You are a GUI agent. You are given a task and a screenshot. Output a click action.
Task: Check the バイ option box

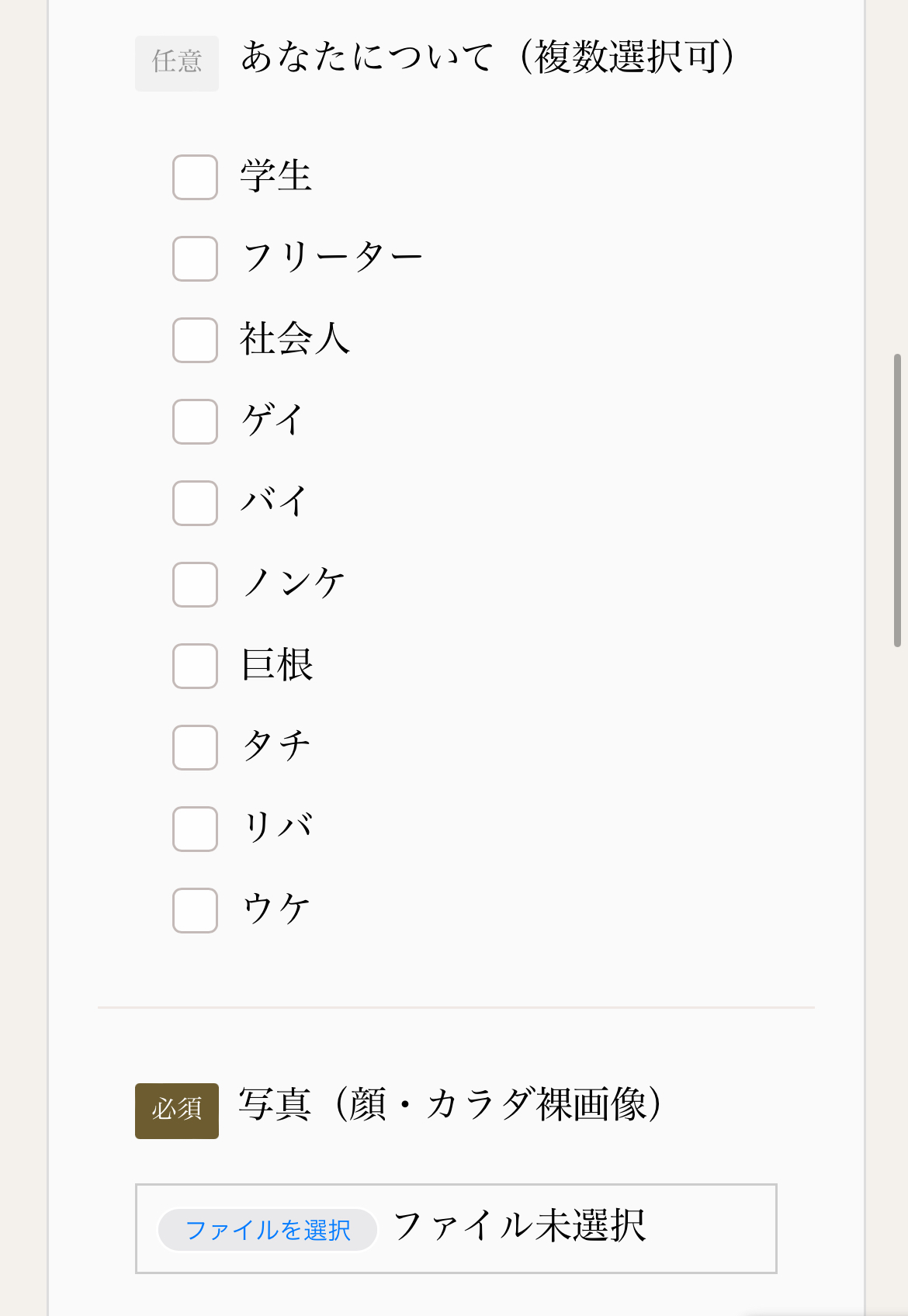point(195,504)
